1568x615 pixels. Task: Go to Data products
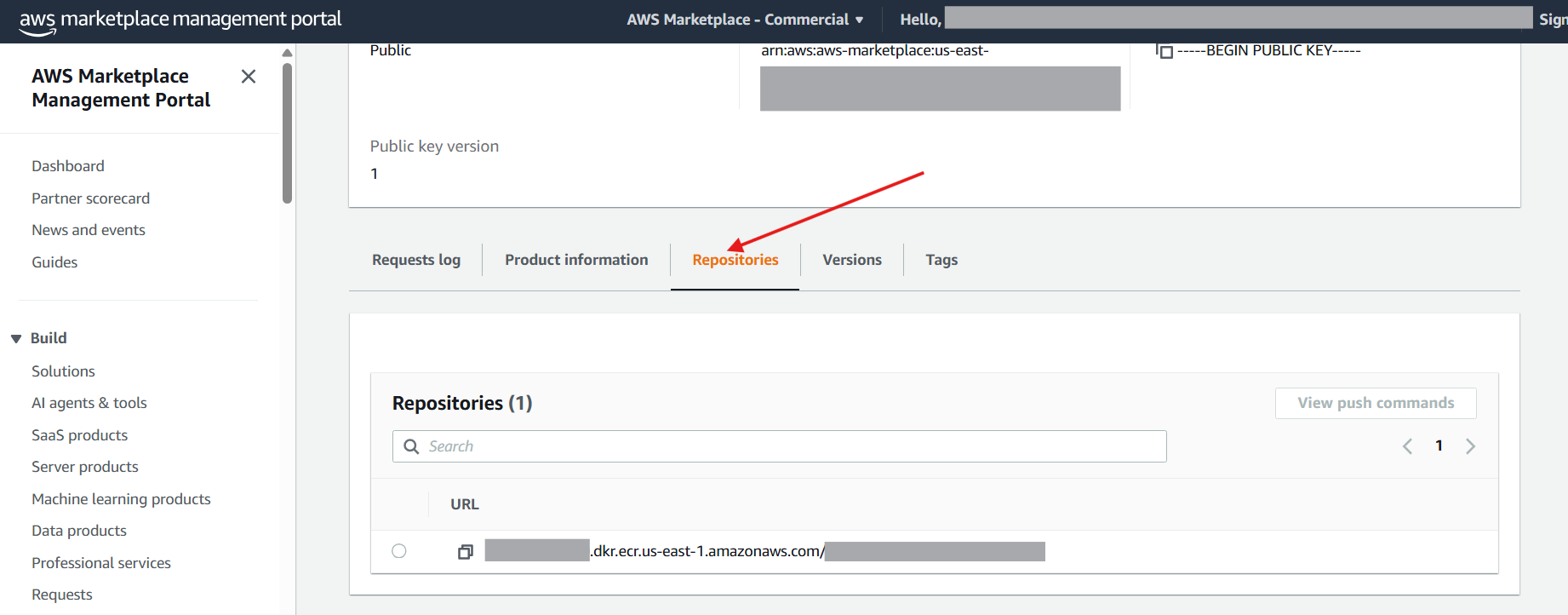click(79, 531)
